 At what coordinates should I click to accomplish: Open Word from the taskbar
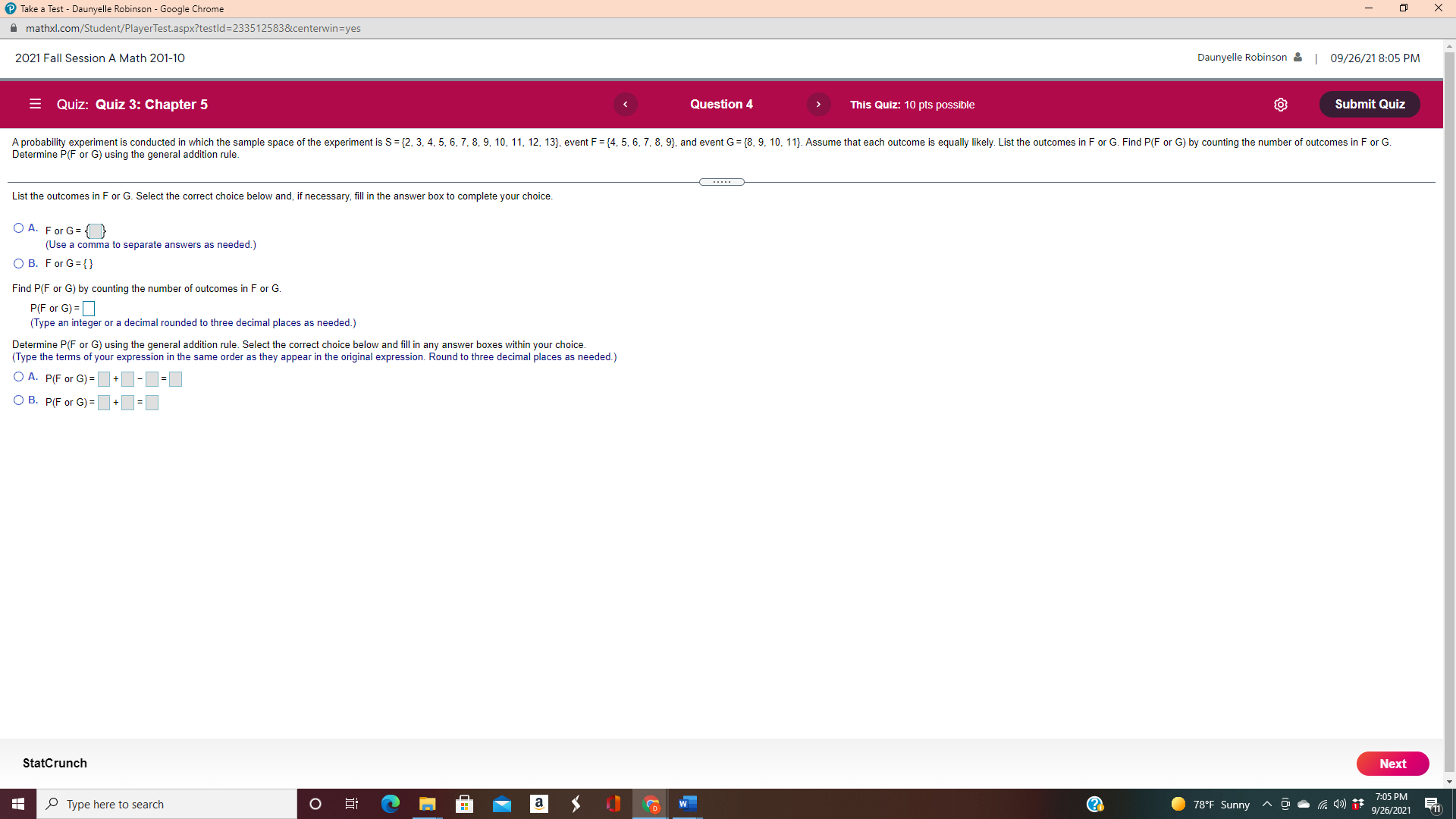(687, 804)
